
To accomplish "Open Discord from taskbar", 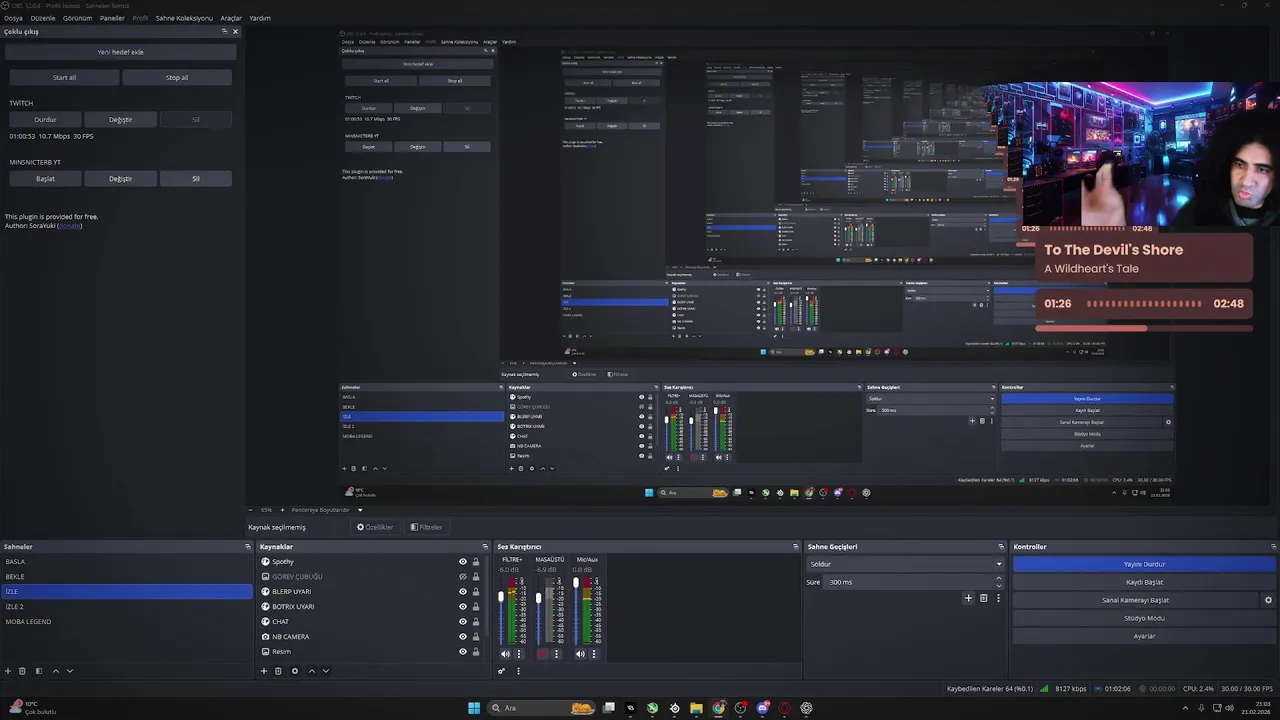I will [762, 708].
